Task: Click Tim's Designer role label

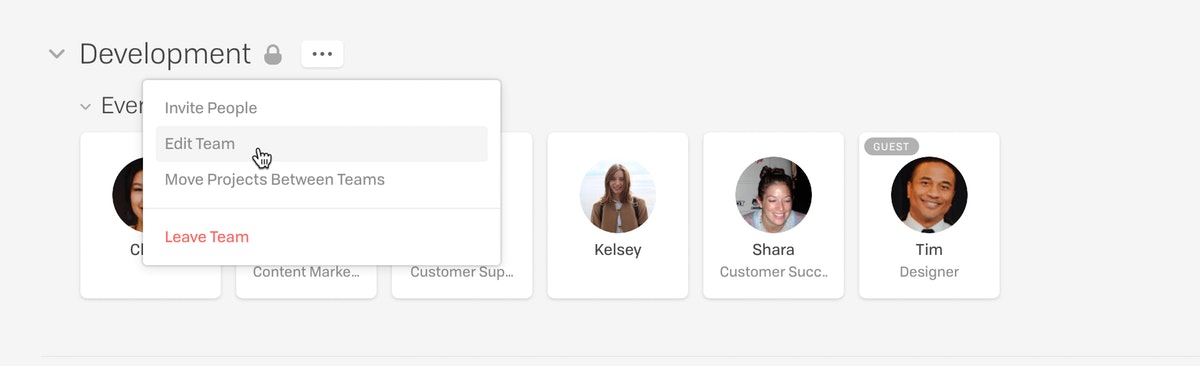Action: pos(929,272)
